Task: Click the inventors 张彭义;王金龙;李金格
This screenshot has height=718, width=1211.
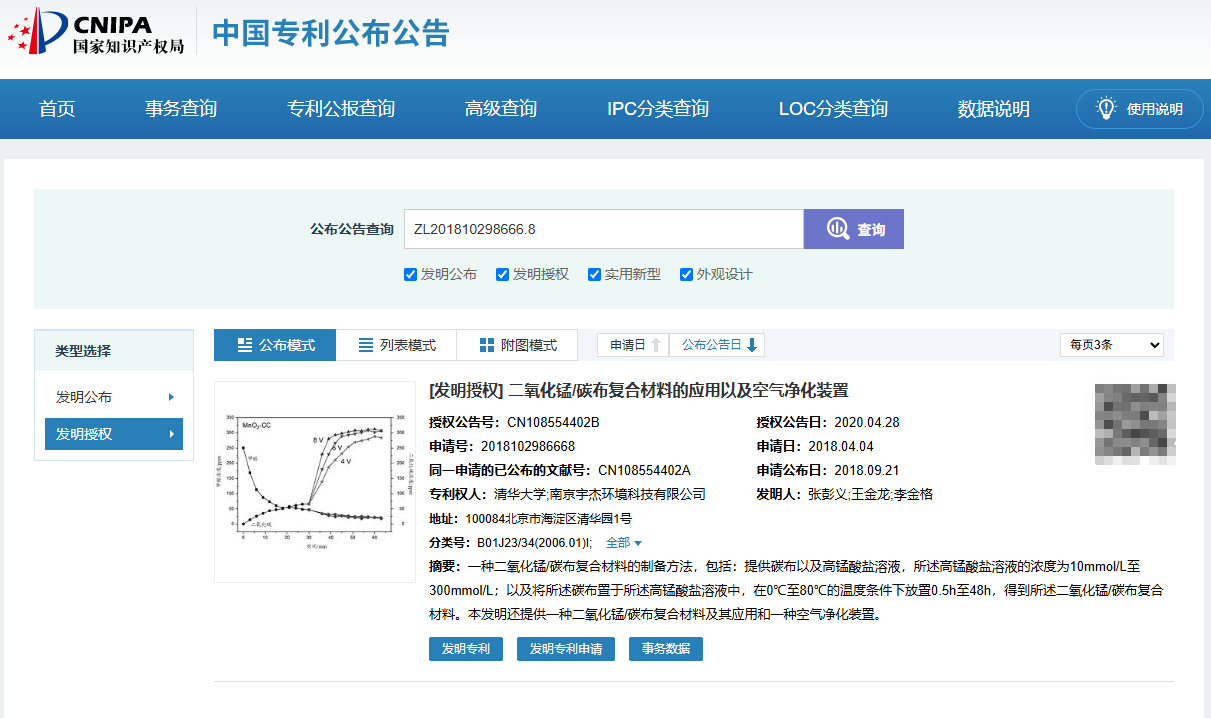Action: click(871, 494)
